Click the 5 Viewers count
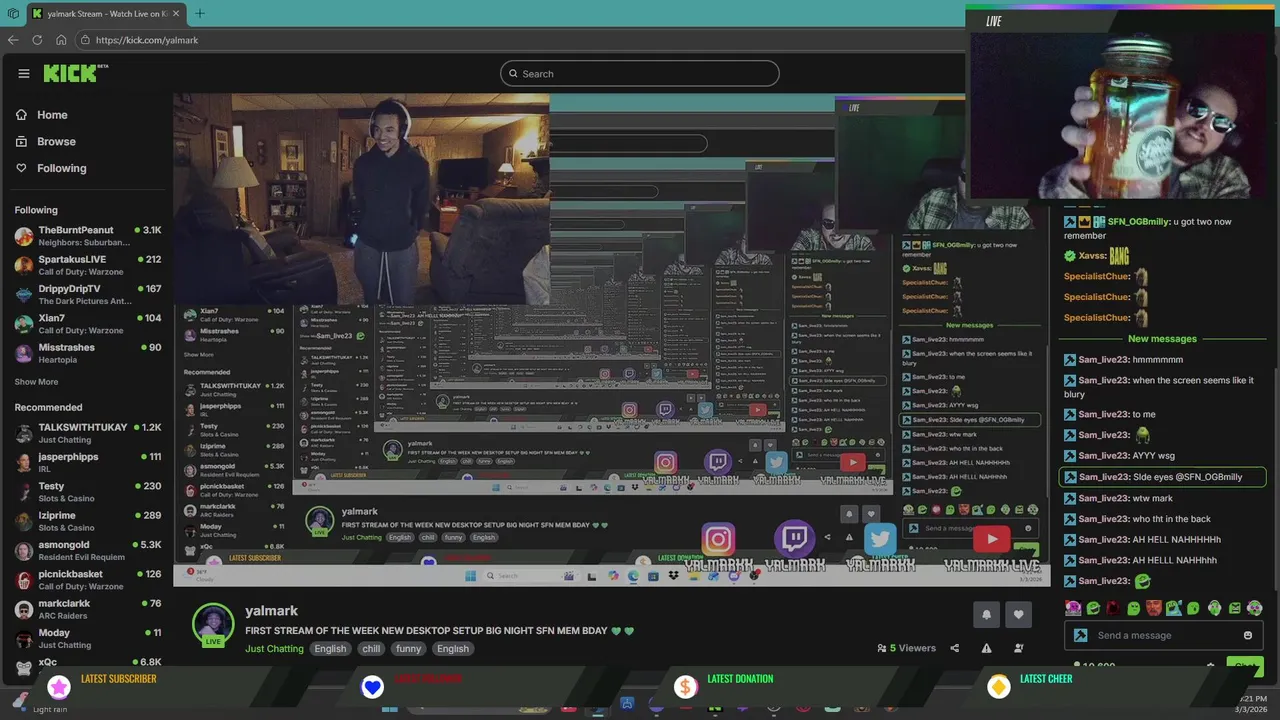This screenshot has width=1280, height=720. point(906,648)
